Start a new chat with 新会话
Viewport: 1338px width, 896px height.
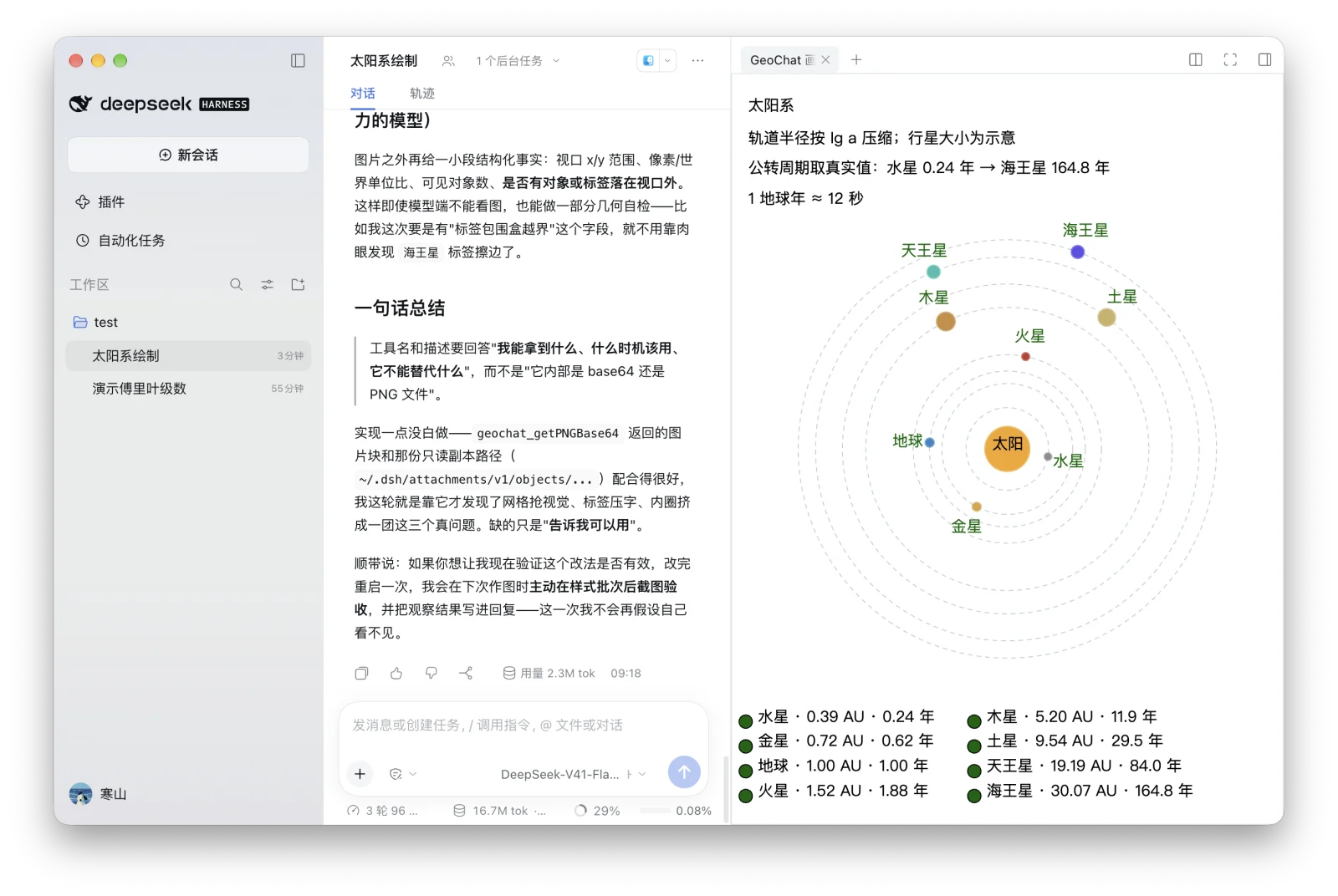tap(188, 155)
